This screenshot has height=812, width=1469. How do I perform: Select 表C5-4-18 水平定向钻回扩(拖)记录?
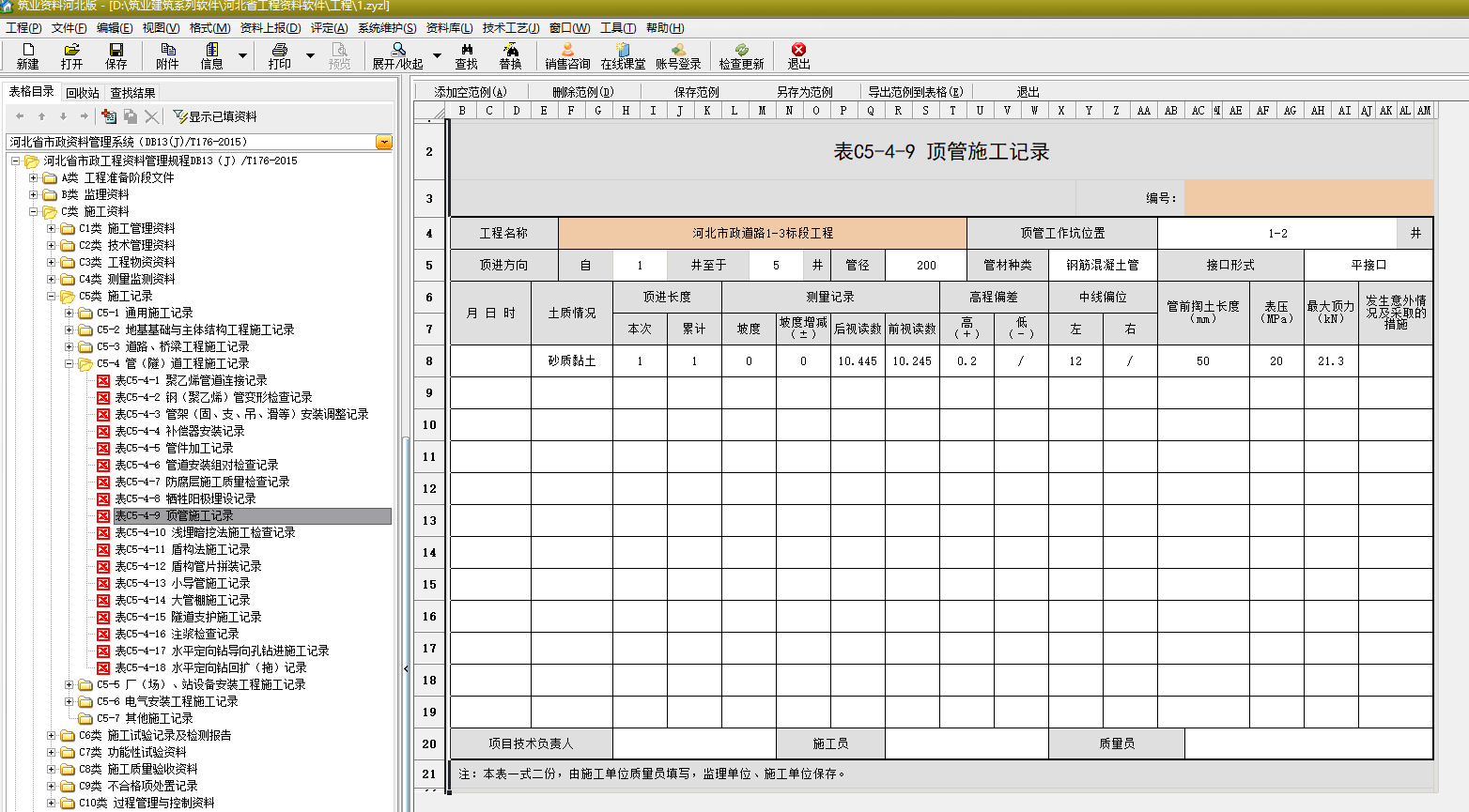click(210, 667)
